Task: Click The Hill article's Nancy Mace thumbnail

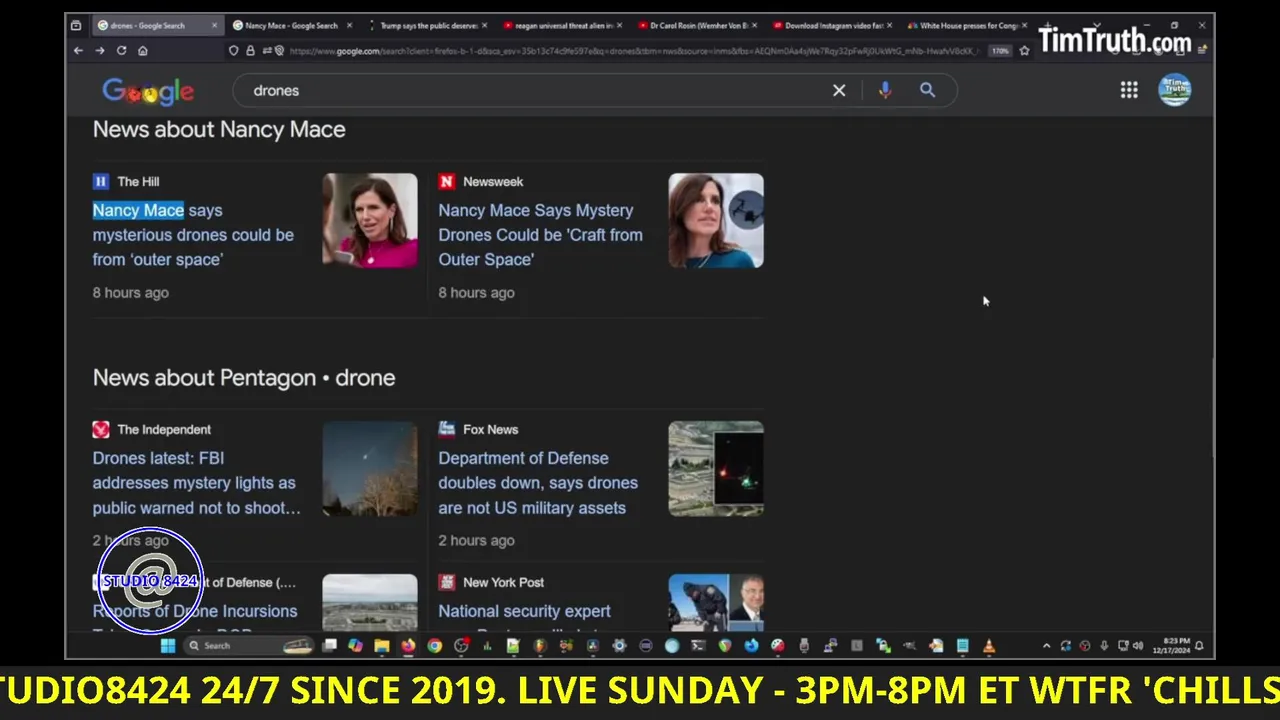Action: point(370,221)
